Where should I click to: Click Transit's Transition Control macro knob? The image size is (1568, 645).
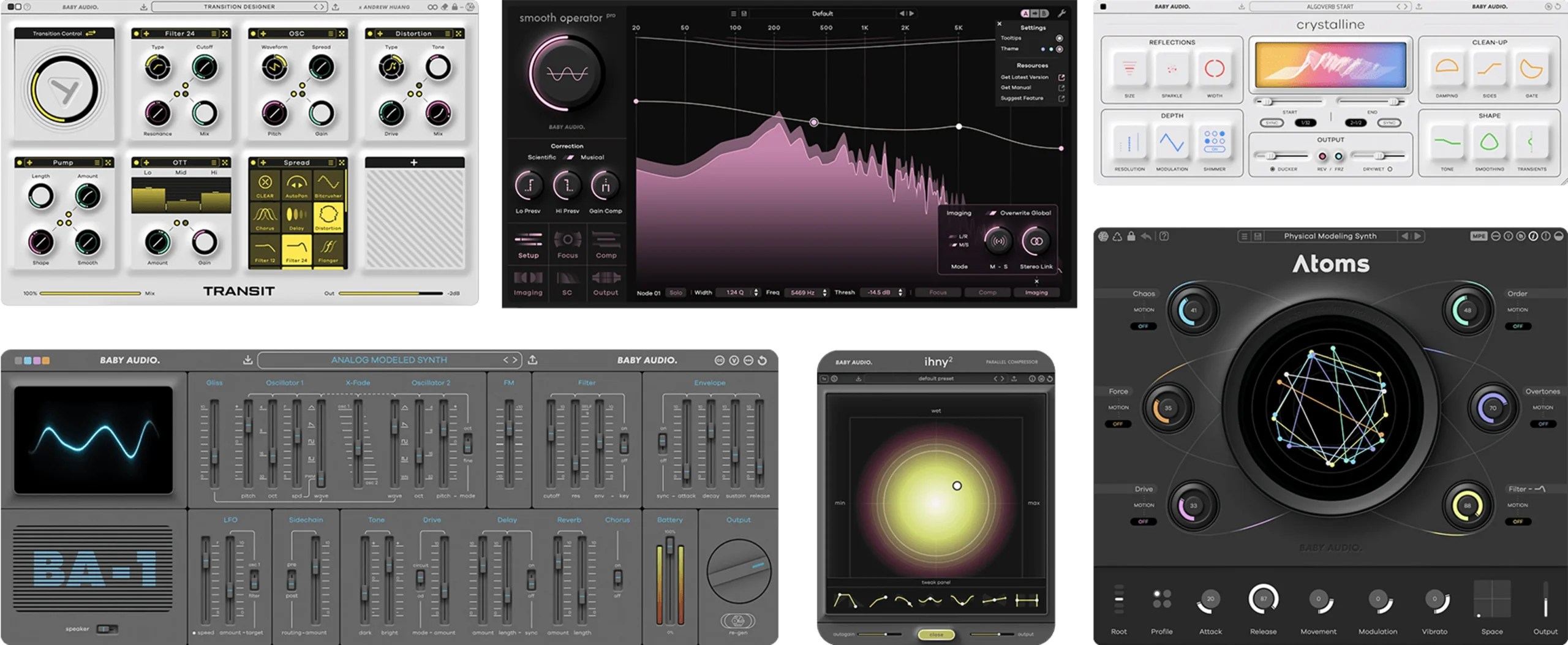tap(64, 89)
